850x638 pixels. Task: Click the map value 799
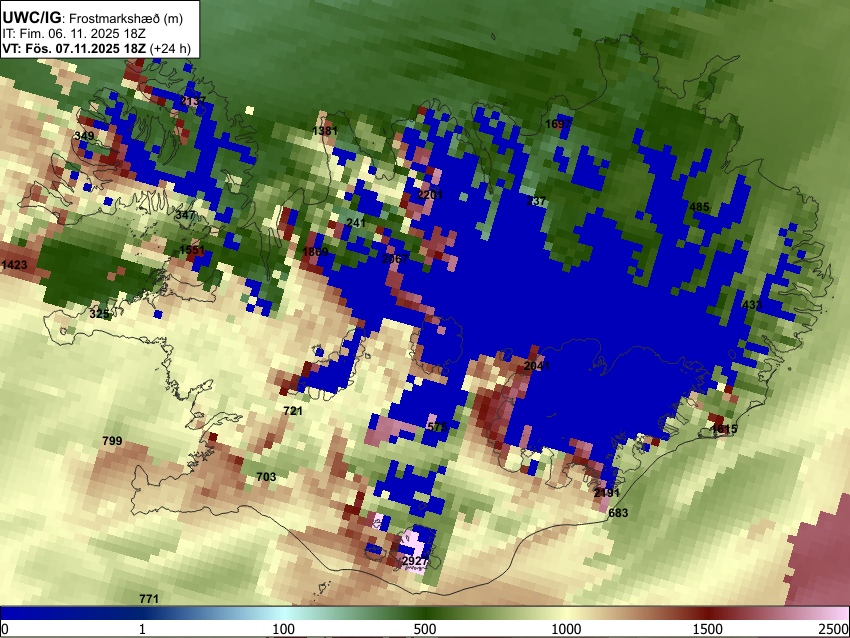(x=112, y=441)
